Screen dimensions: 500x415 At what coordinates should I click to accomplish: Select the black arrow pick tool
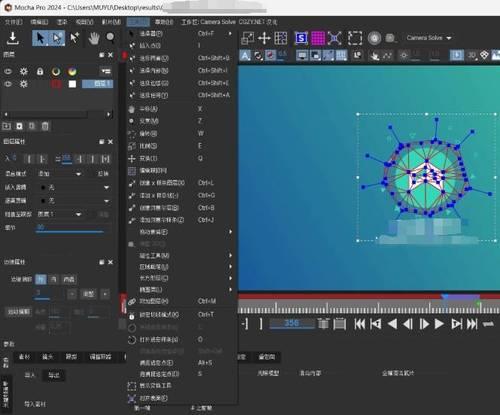(x=40, y=38)
